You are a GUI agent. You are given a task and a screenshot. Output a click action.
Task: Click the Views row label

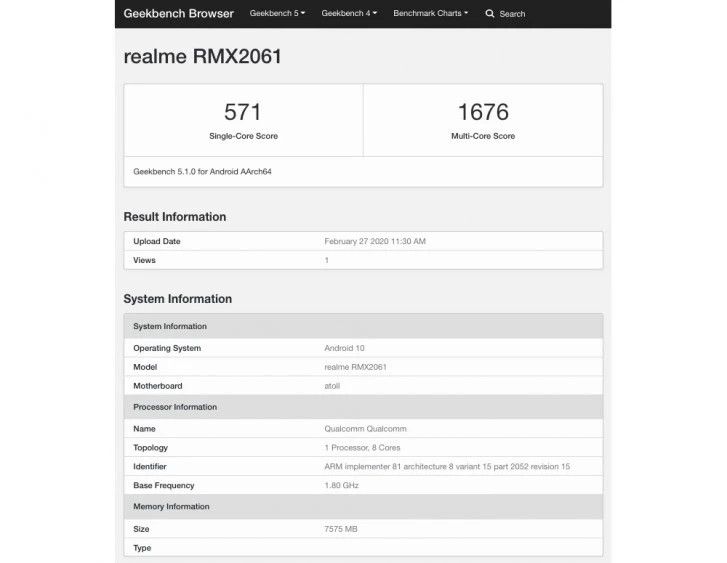click(144, 260)
